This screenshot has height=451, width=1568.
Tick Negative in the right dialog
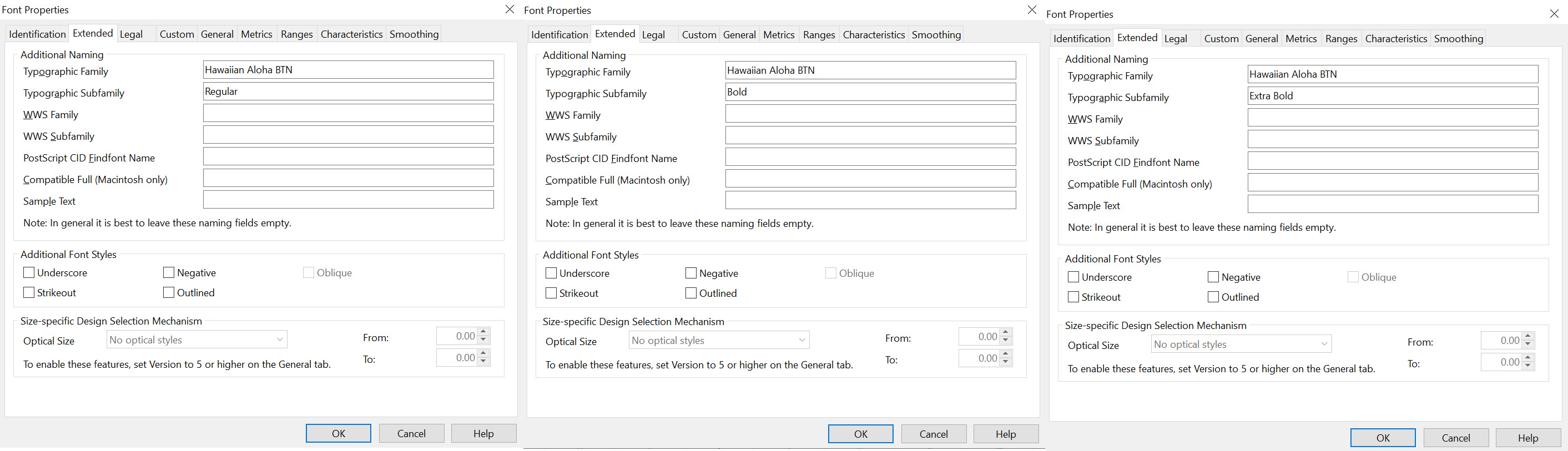coord(1213,277)
